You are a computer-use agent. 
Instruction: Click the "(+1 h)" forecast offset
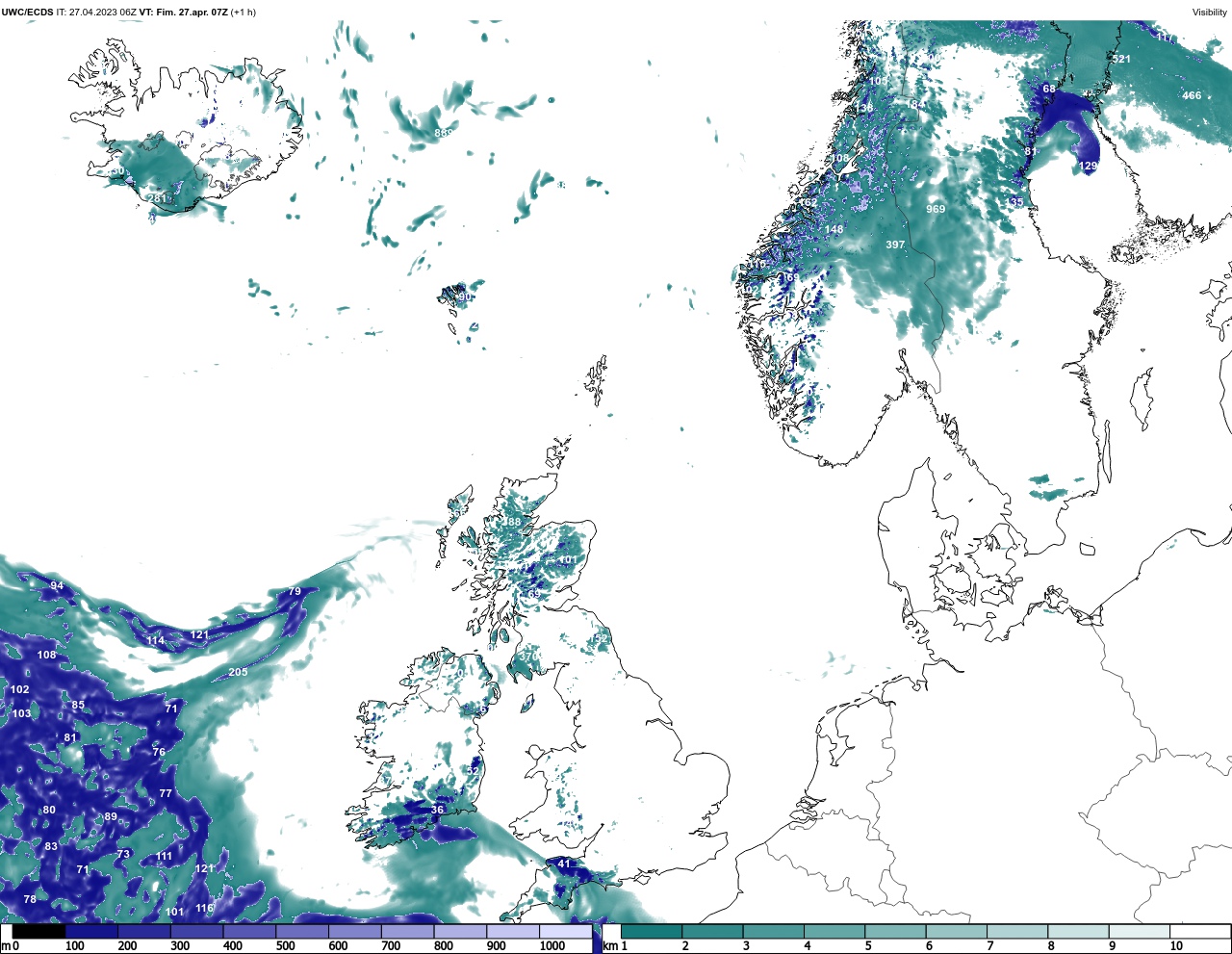[244, 13]
